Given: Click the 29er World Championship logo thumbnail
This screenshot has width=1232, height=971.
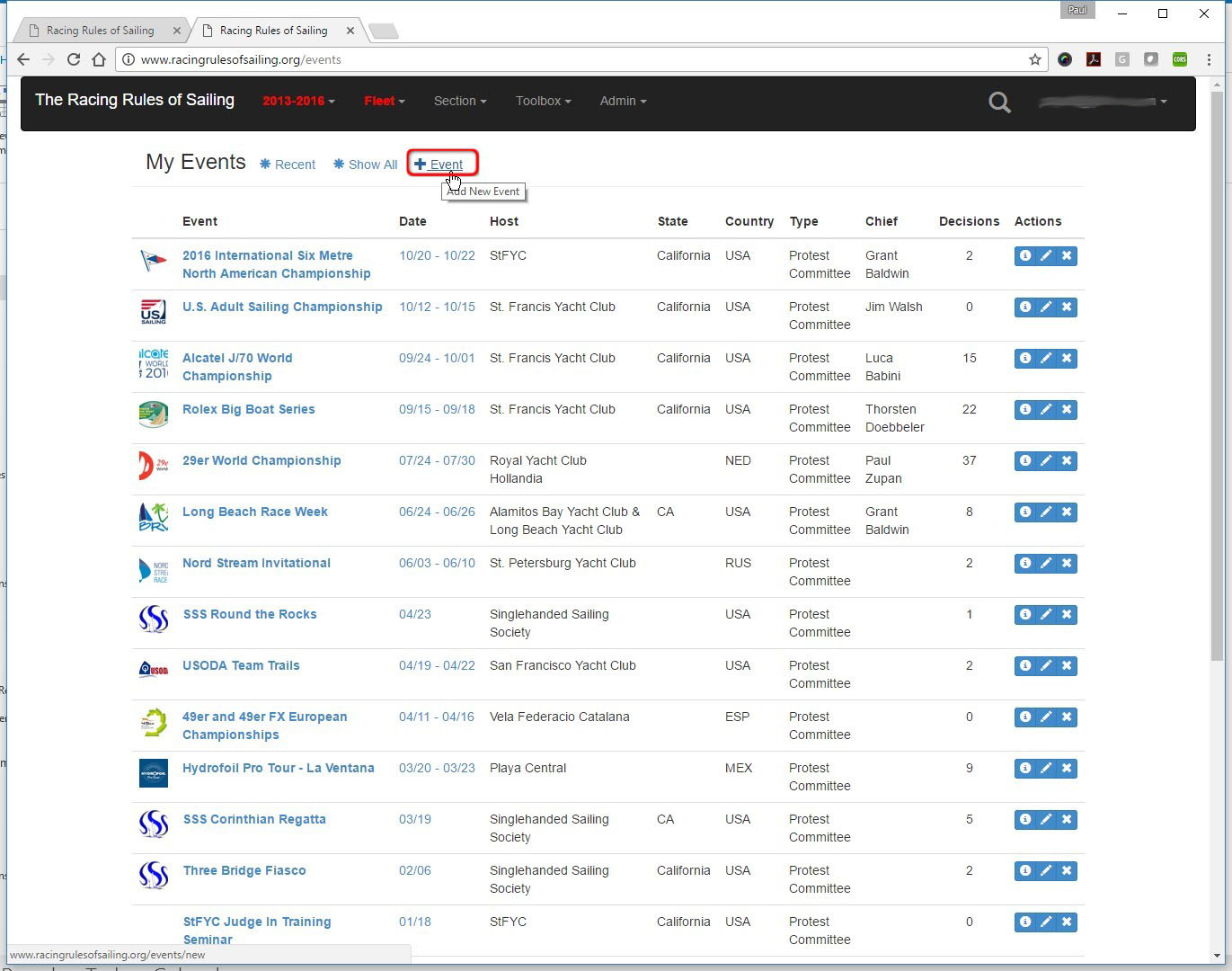Looking at the screenshot, I should 154,466.
